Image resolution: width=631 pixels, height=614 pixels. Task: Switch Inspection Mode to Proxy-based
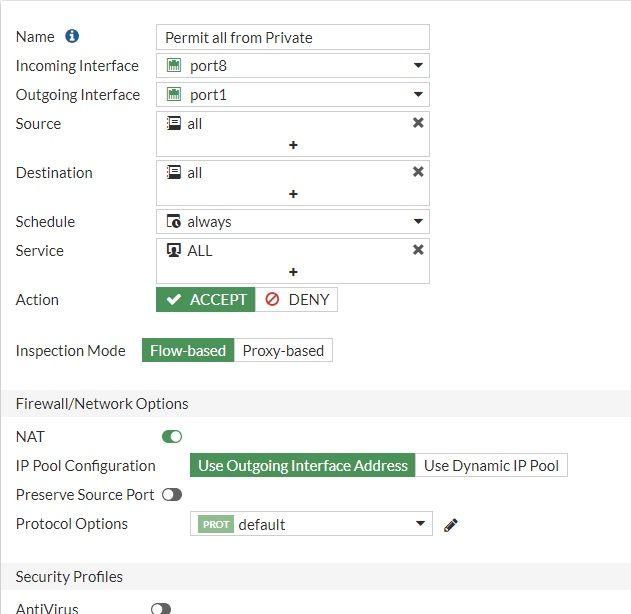point(283,351)
